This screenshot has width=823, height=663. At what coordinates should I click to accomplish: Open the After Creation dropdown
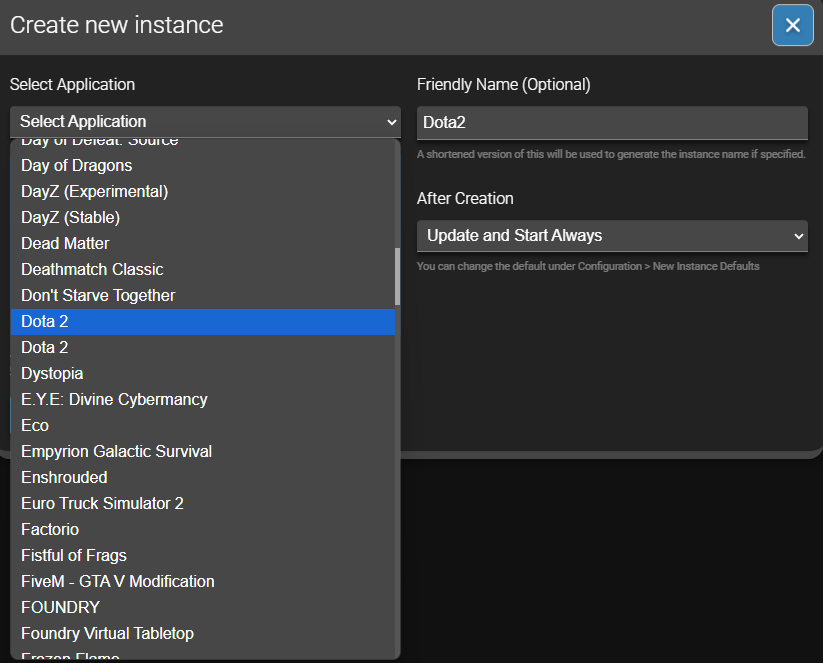[x=612, y=236]
